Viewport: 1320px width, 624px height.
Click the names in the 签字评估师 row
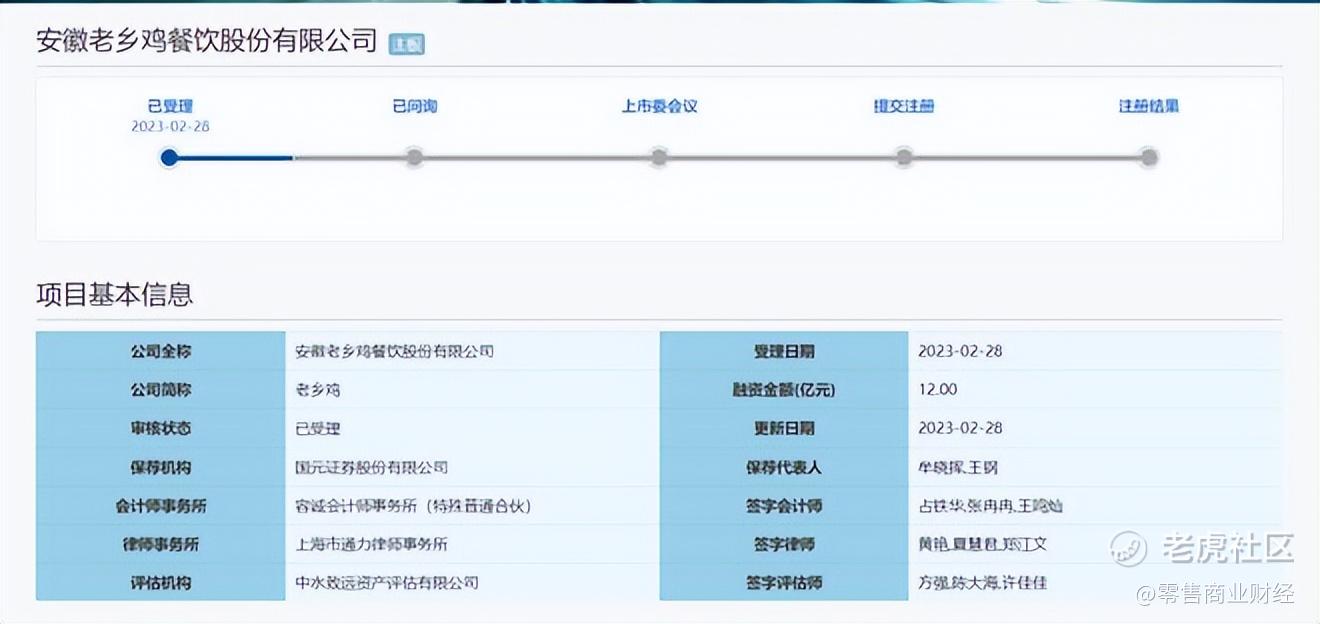[x=982, y=582]
